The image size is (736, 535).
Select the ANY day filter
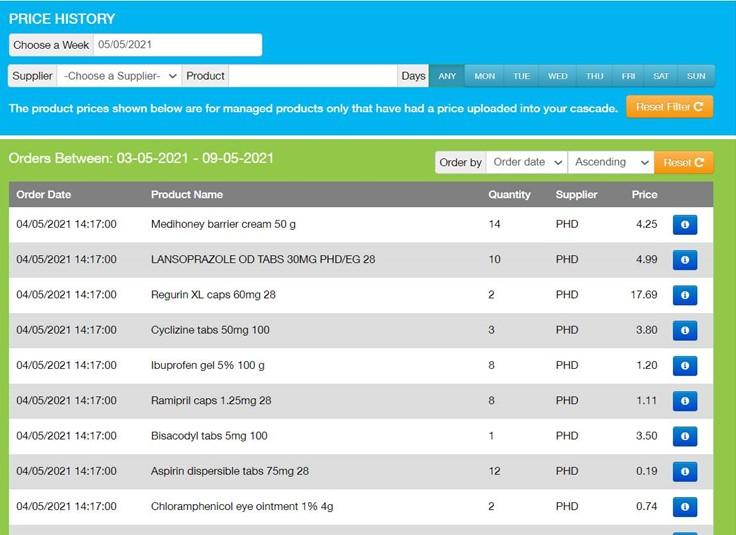[447, 76]
